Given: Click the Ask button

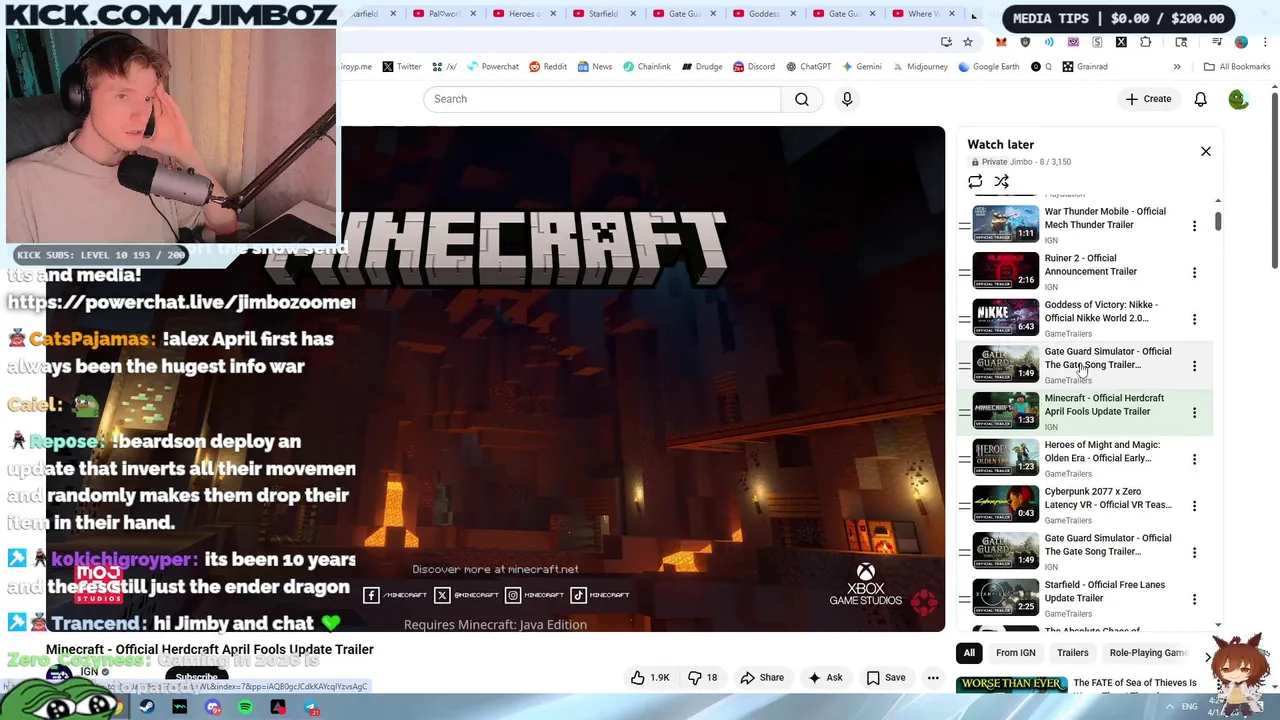Looking at the screenshot, I should (825, 677).
